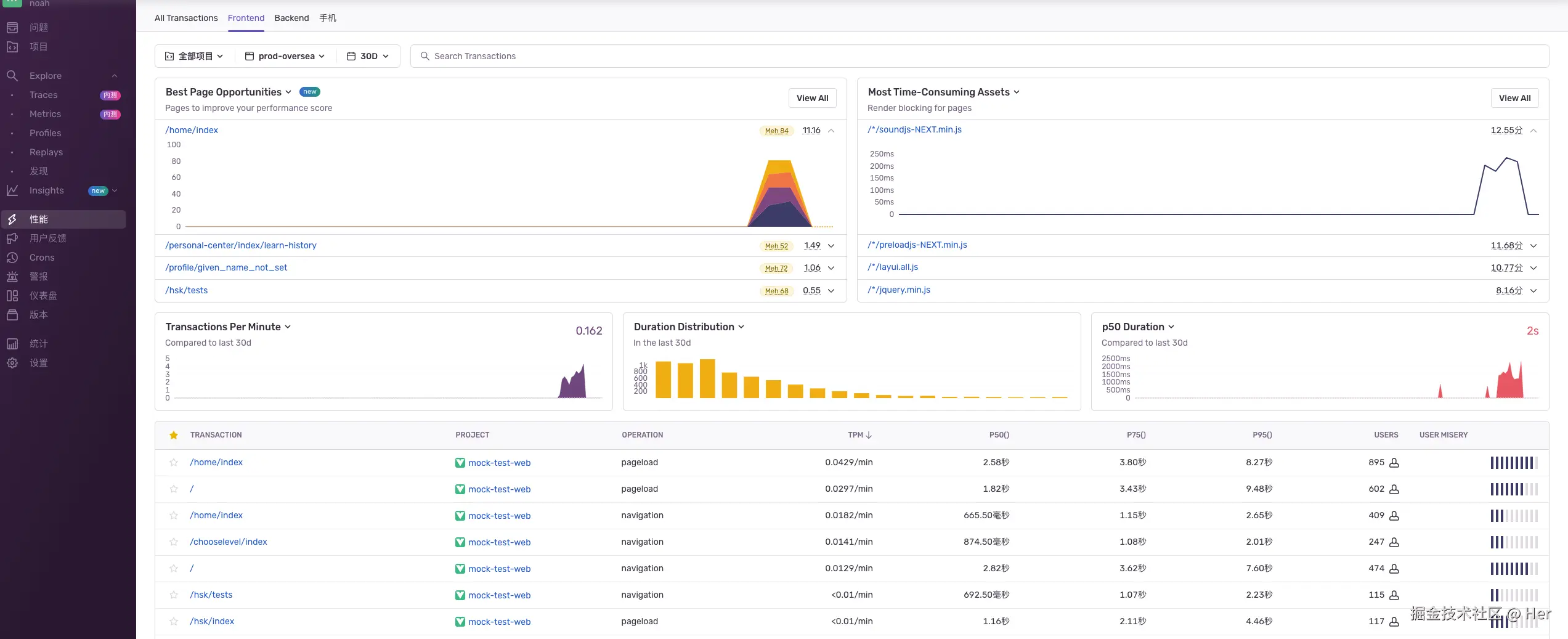Click the Explore magnifier icon
Image resolution: width=1568 pixels, height=639 pixels.
[x=12, y=76]
